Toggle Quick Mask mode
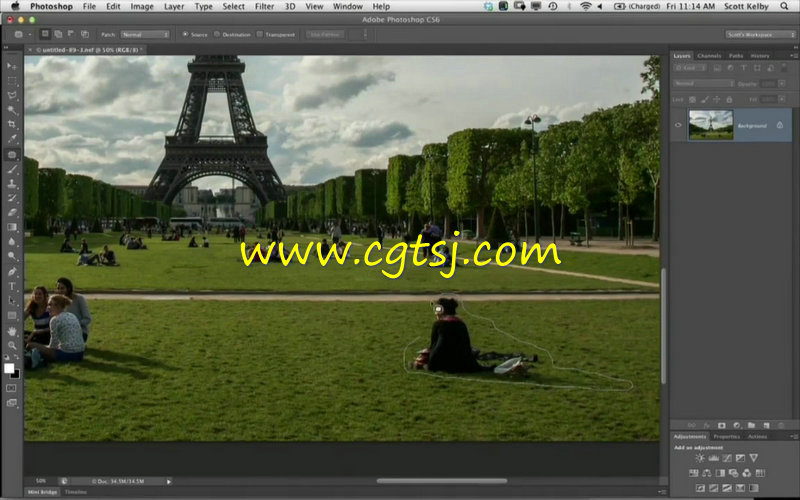 click(11, 388)
